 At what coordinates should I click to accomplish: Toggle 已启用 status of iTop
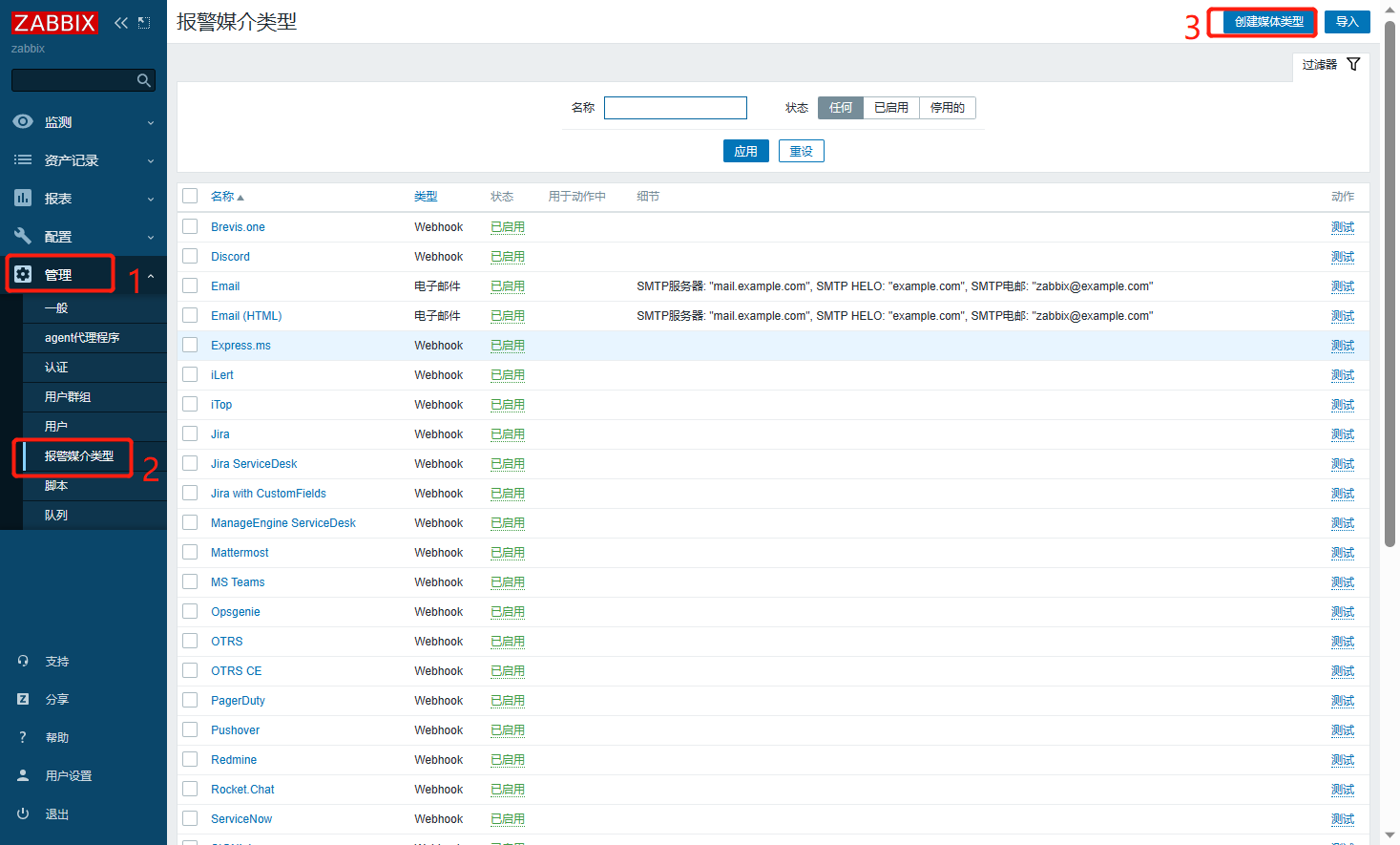[508, 405]
